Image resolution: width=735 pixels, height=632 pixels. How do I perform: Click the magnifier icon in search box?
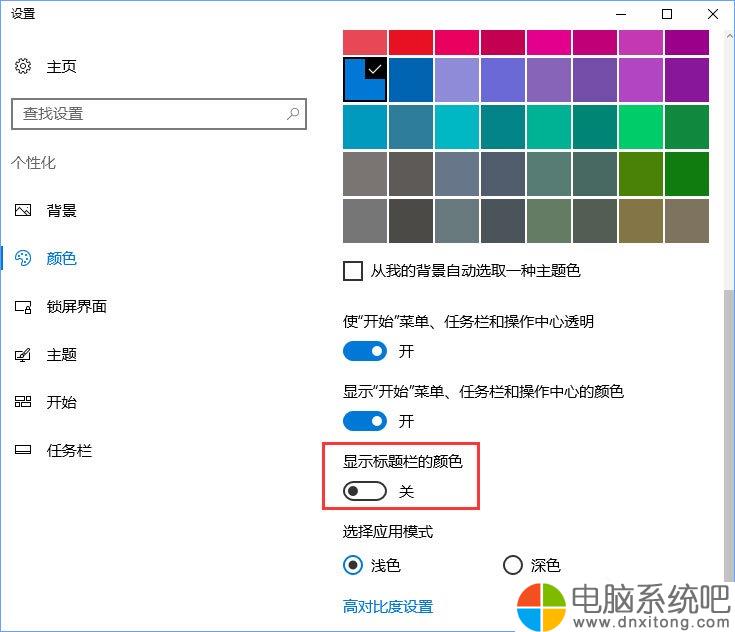click(x=293, y=113)
